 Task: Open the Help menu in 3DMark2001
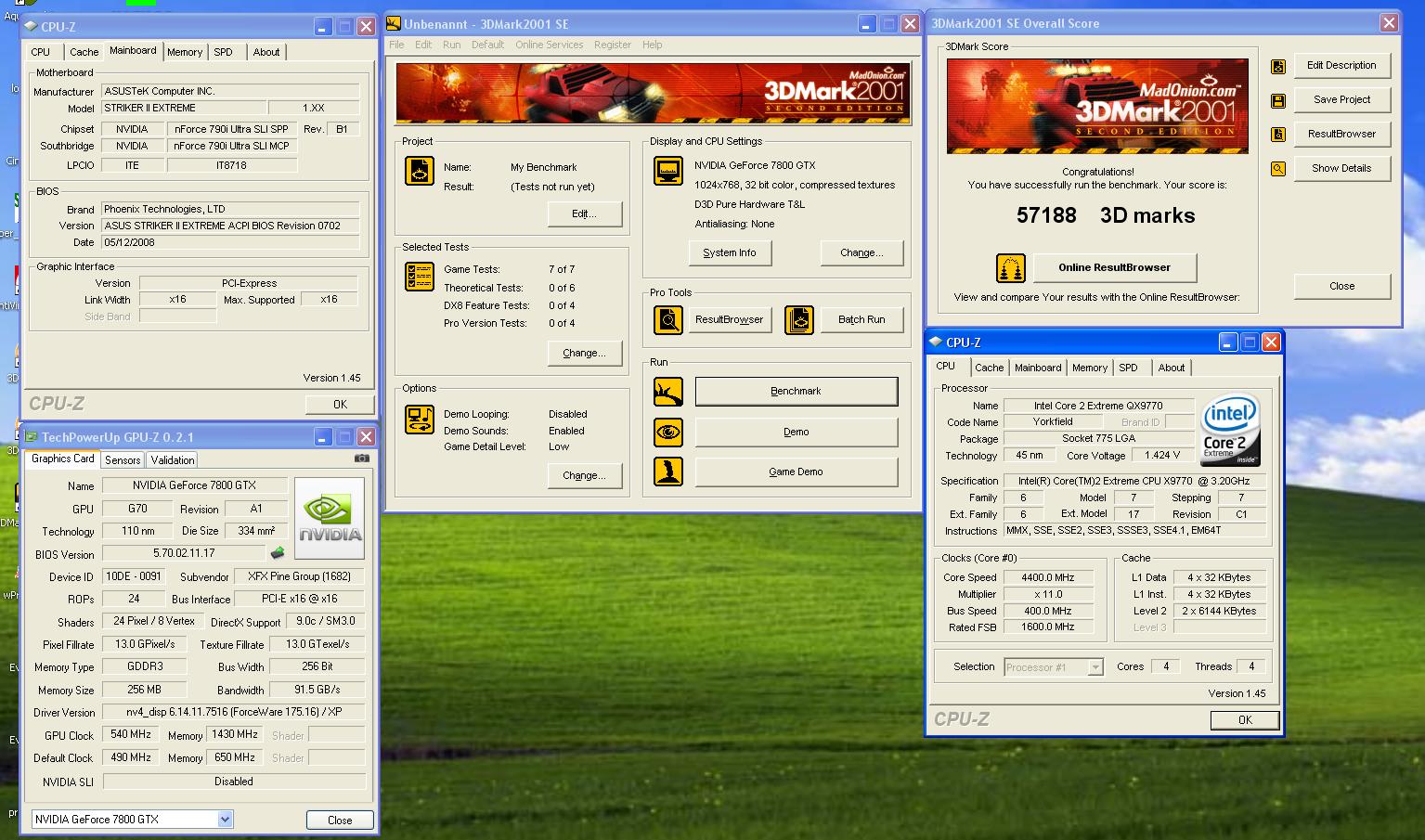click(x=653, y=45)
